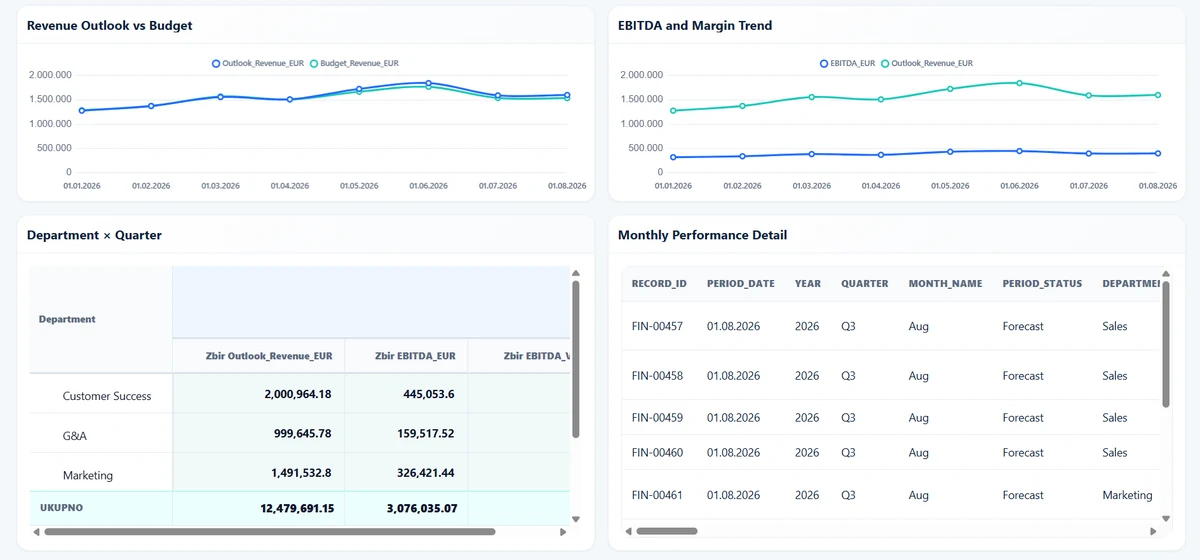
Task: Click the pivot table scroll-right arrow
Action: click(563, 532)
